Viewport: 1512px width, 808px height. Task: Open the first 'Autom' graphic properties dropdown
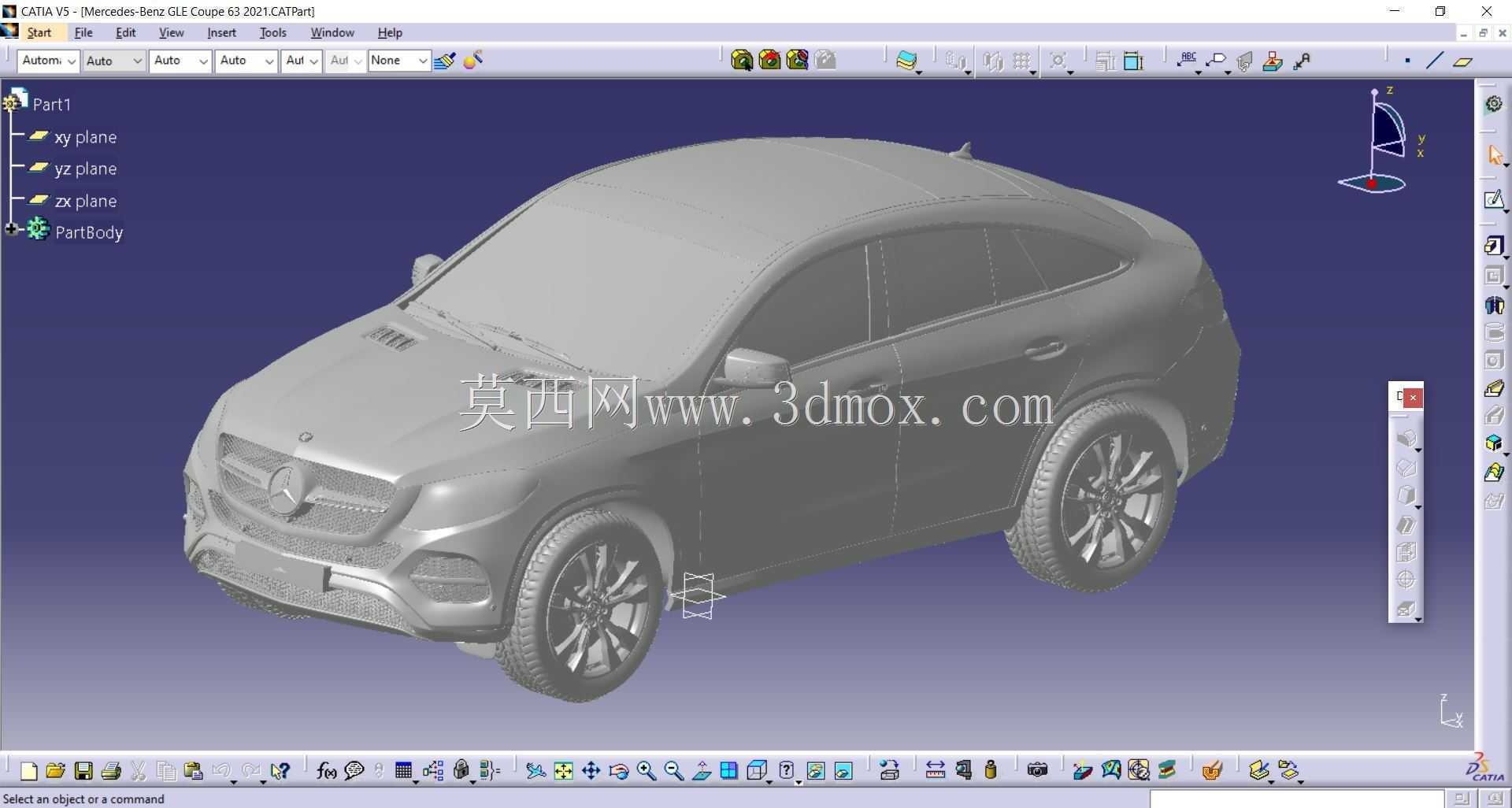click(x=48, y=61)
